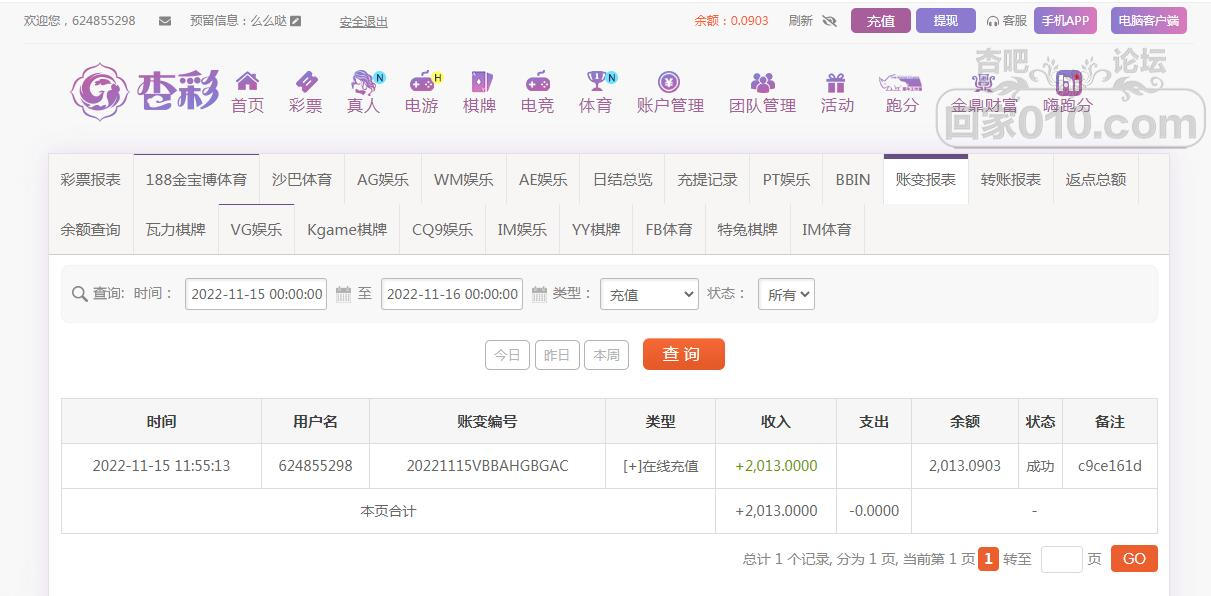
Task: Select the 昨日 yesterday shortcut
Action: [x=557, y=354]
